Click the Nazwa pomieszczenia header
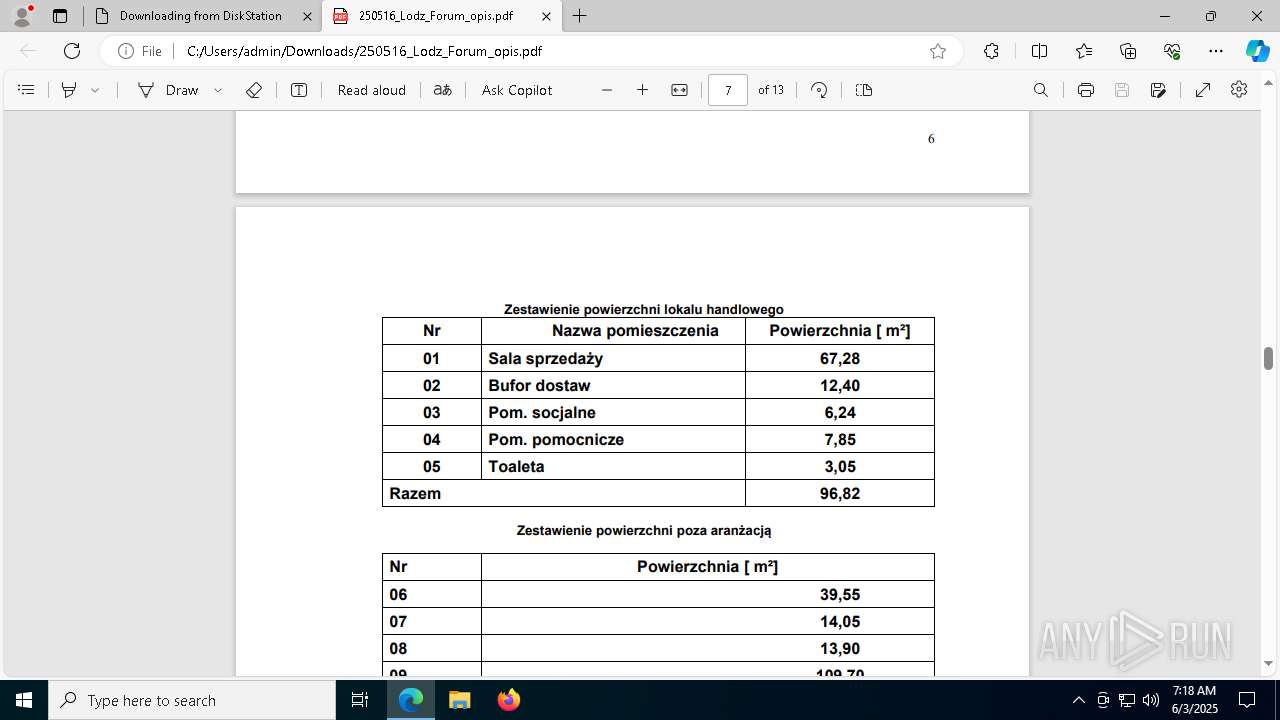1280x720 pixels. [x=635, y=331]
